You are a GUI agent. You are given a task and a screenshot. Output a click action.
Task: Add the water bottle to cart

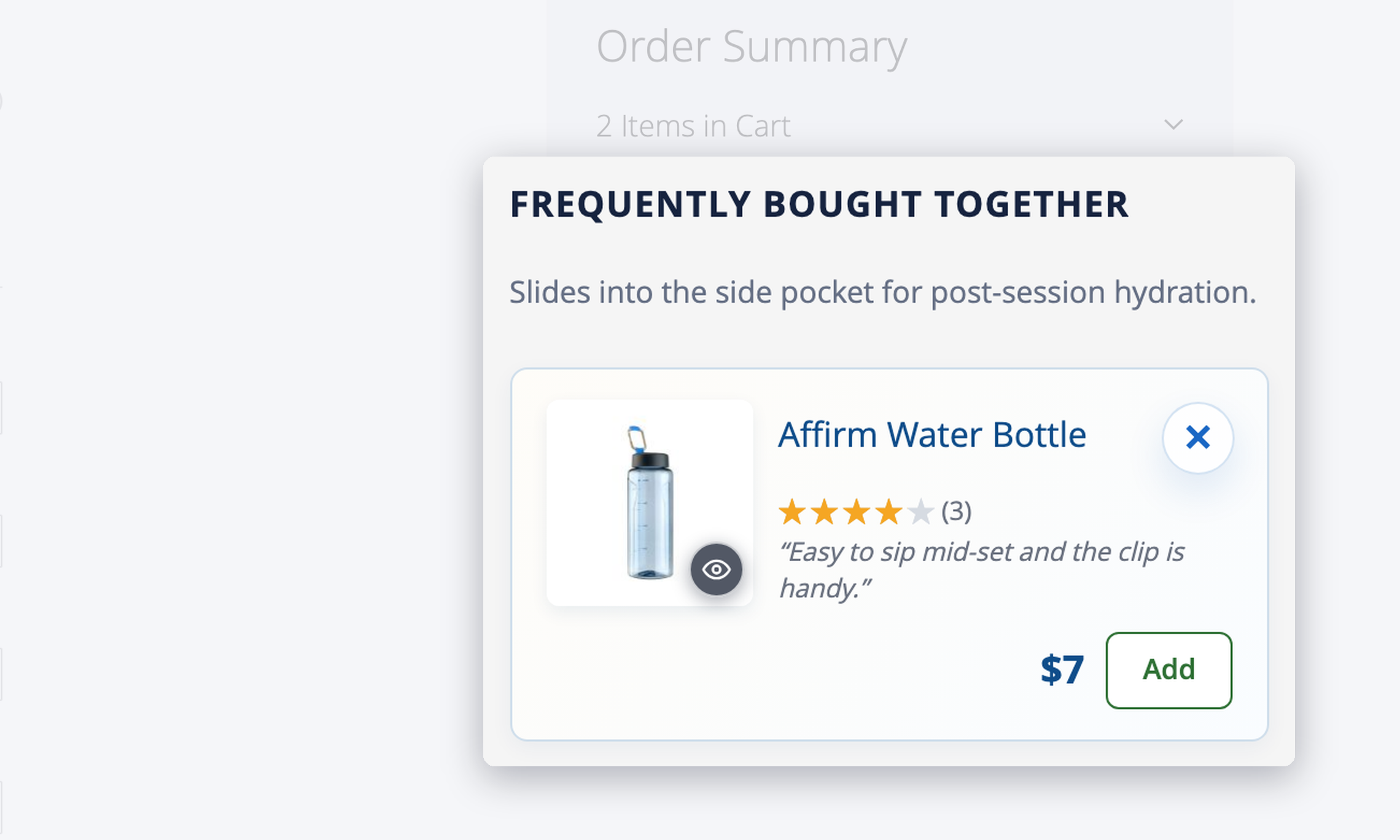(1169, 670)
